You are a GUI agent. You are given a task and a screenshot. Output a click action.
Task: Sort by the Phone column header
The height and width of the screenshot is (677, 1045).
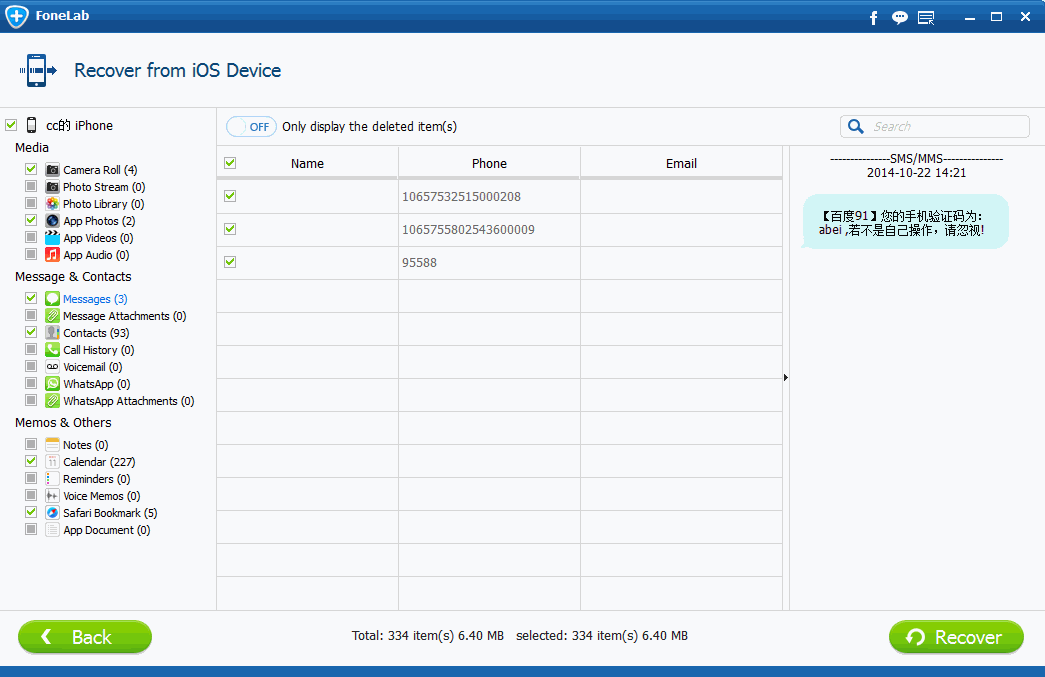[x=489, y=163]
